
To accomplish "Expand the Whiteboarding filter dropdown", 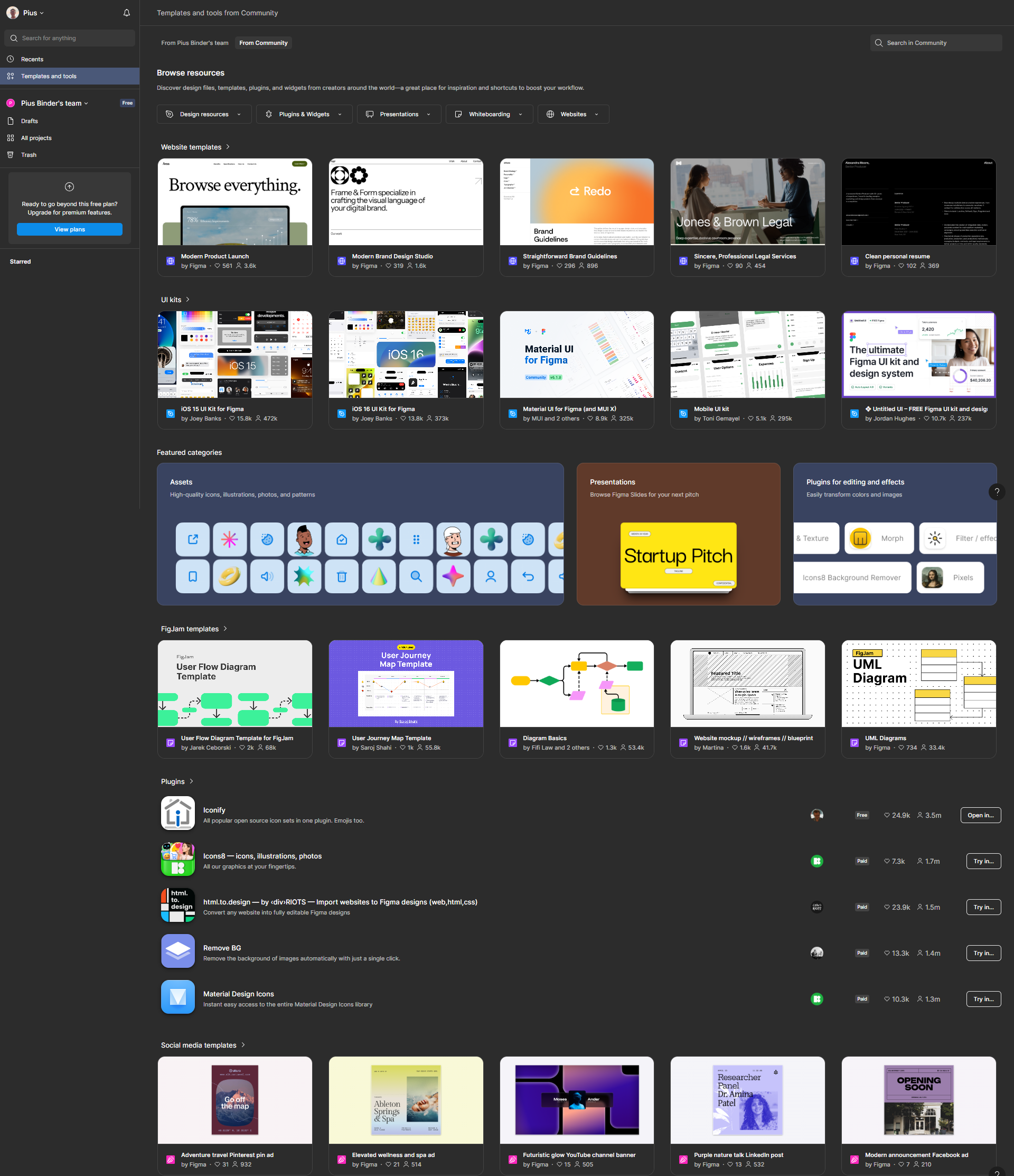I will tap(489, 114).
